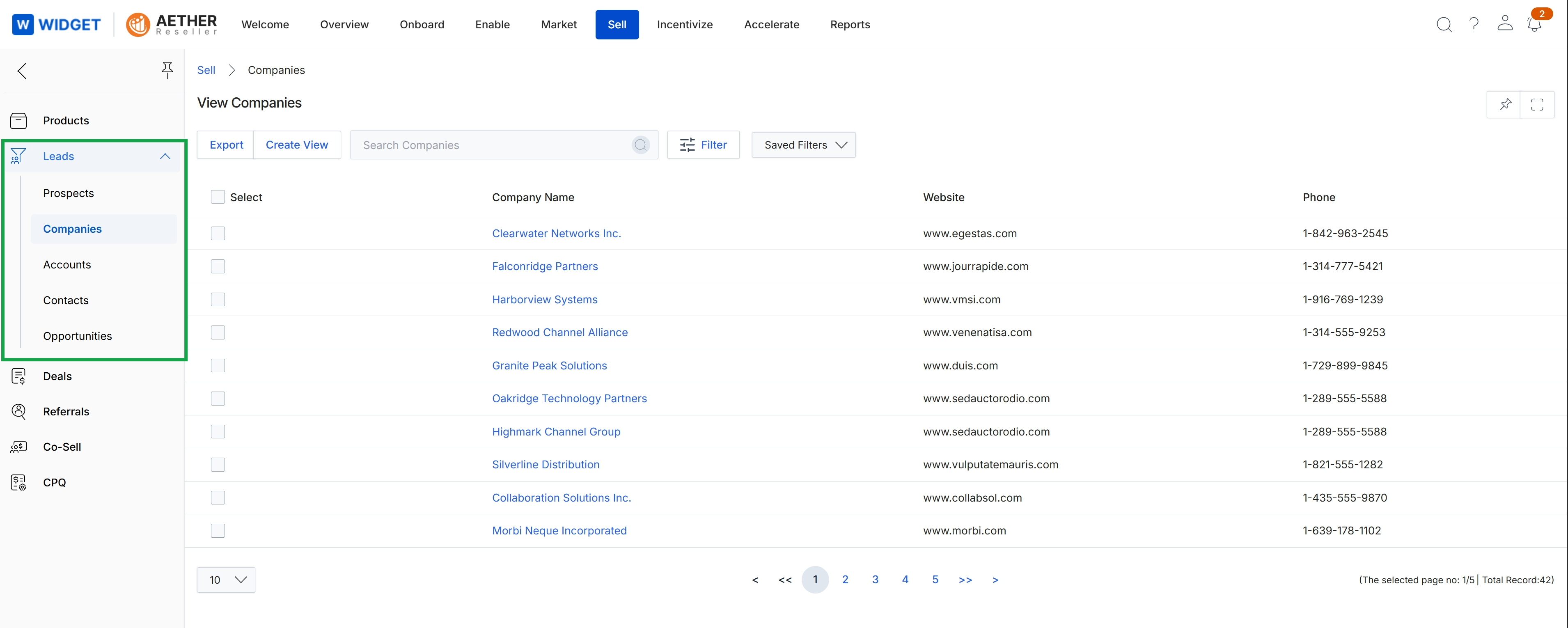The height and width of the screenshot is (628, 1568).
Task: Click the Sell breadcrumb link
Action: coord(206,70)
